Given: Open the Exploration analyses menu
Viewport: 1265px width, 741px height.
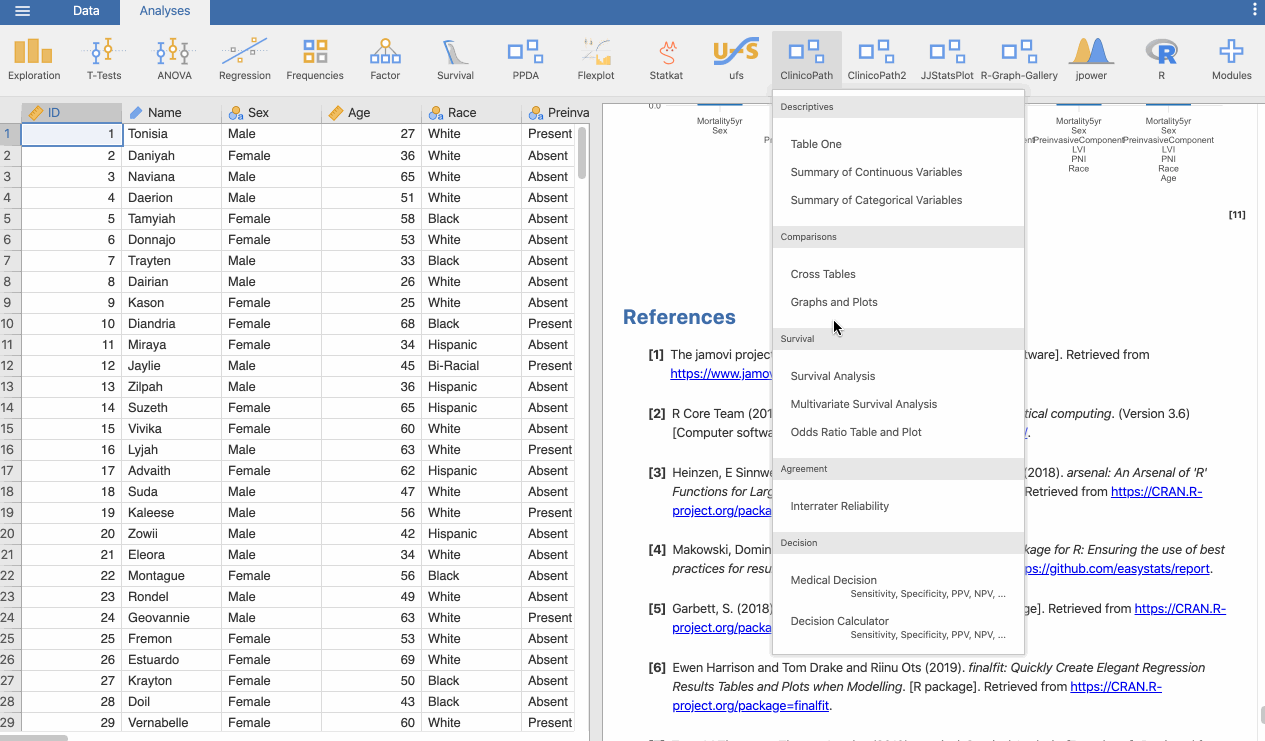Looking at the screenshot, I should [34, 59].
